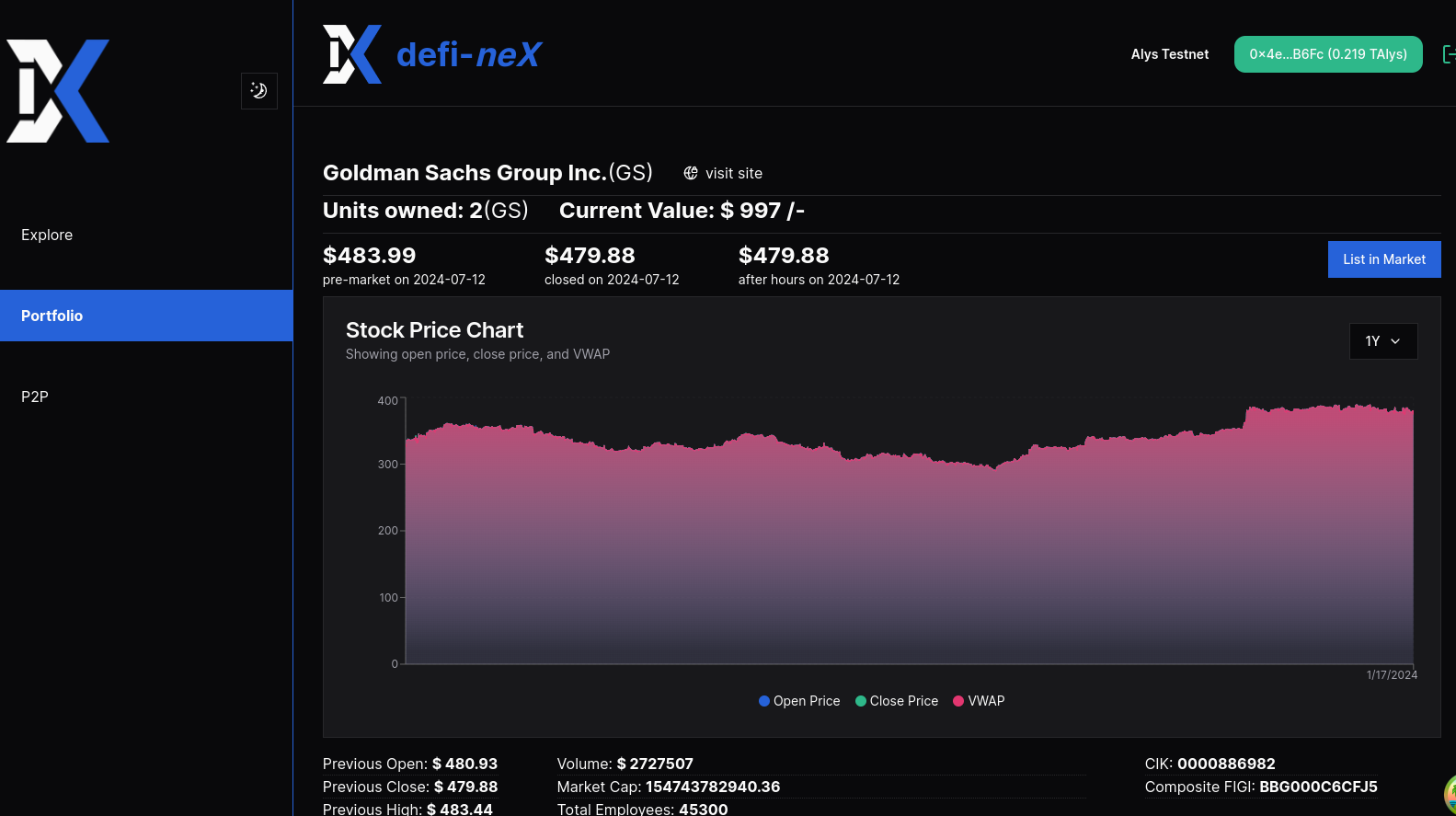
Task: Click chart subtitle about VWAP
Action: 477,354
